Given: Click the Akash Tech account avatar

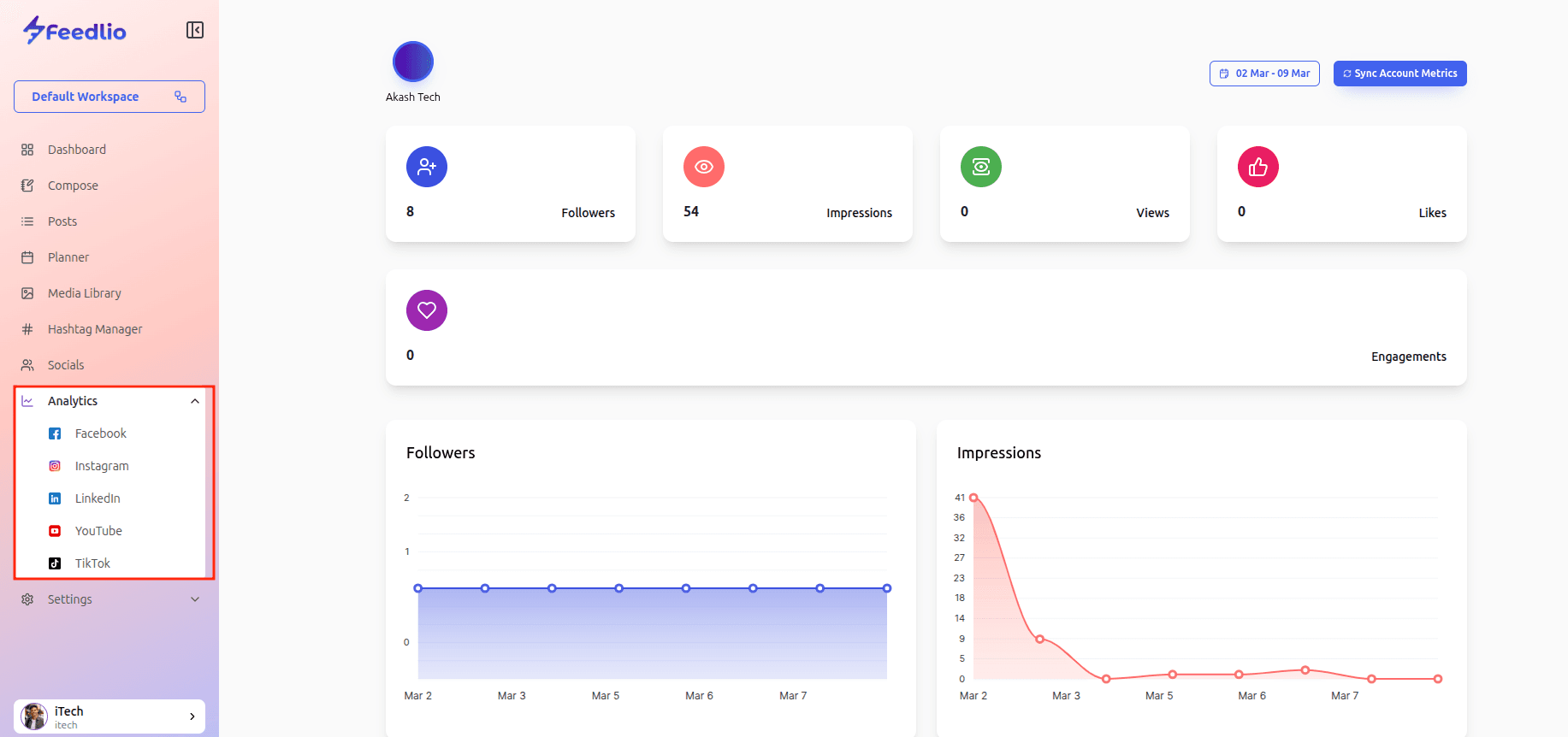Looking at the screenshot, I should pyautogui.click(x=413, y=62).
